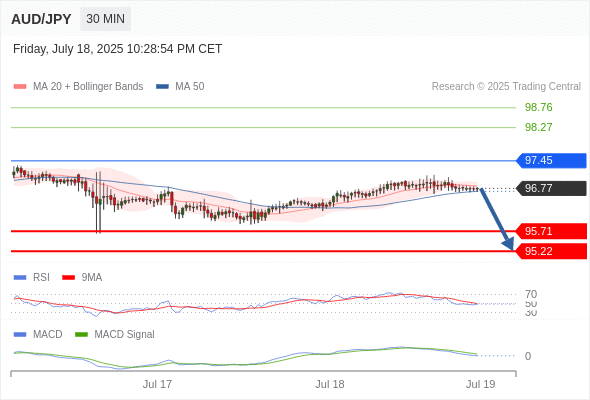Click the 30 MIN timeframe button
The width and height of the screenshot is (590, 400).
click(x=105, y=19)
